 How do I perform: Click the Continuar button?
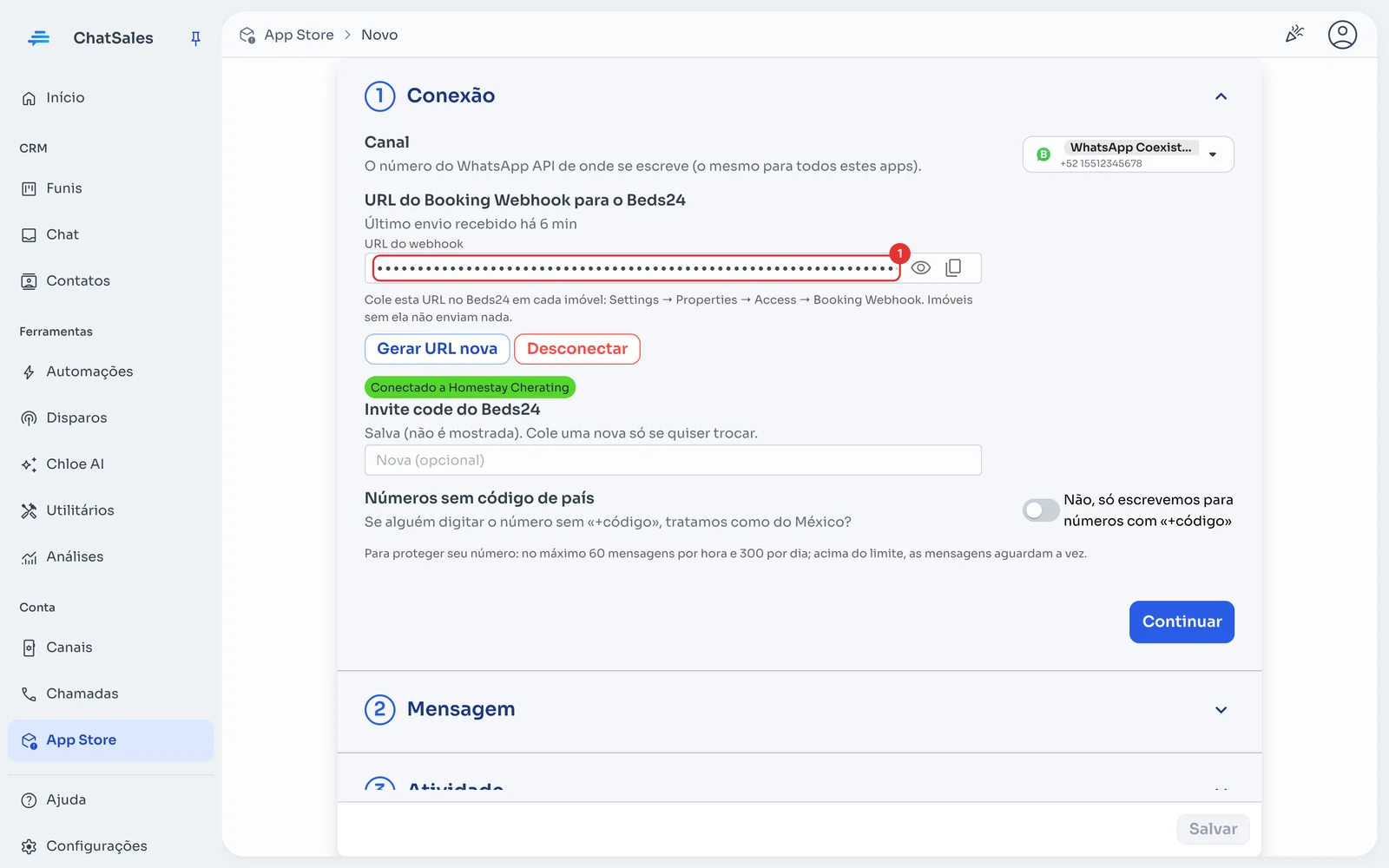pyautogui.click(x=1182, y=621)
